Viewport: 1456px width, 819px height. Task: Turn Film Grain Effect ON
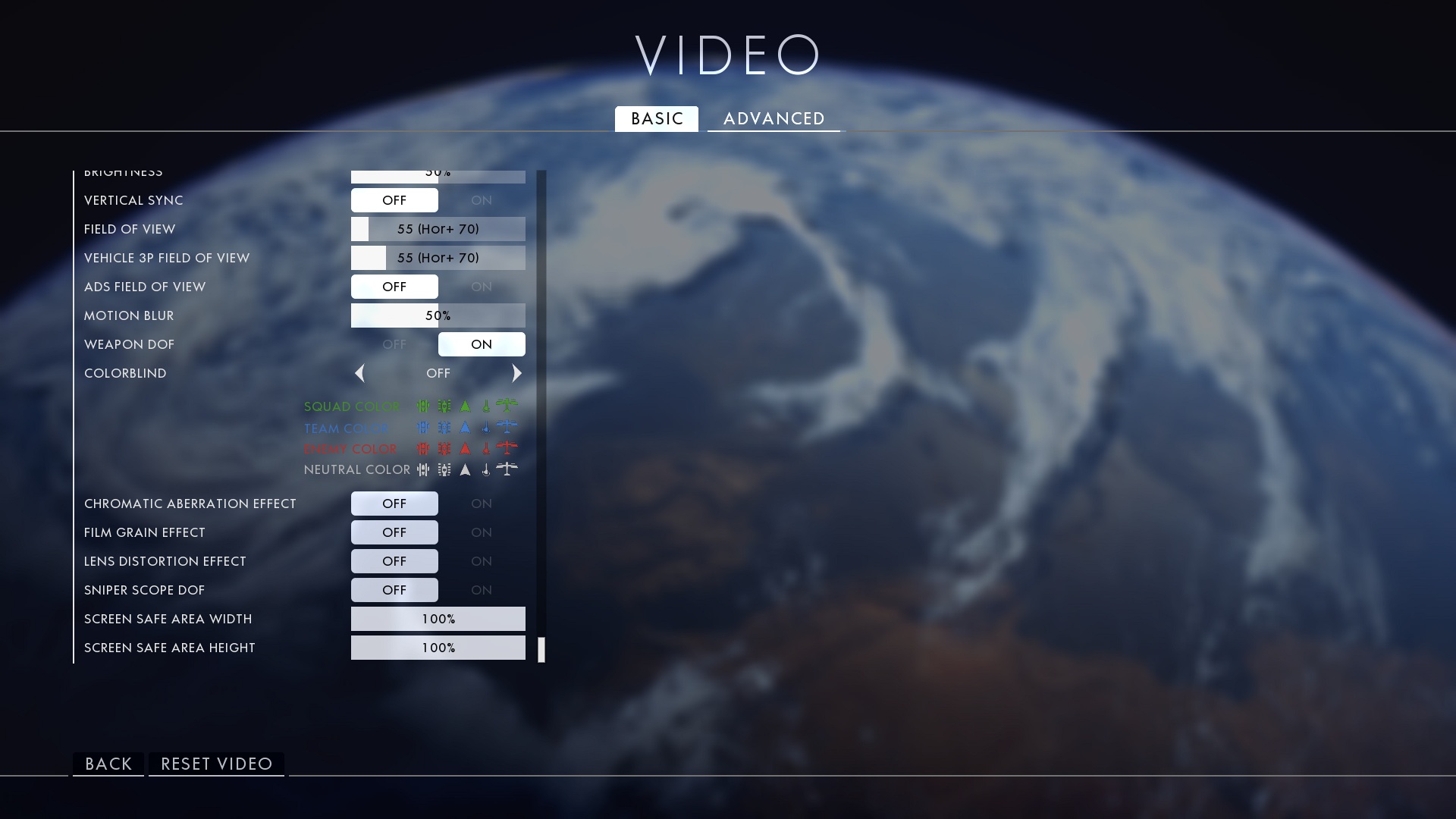(x=482, y=532)
